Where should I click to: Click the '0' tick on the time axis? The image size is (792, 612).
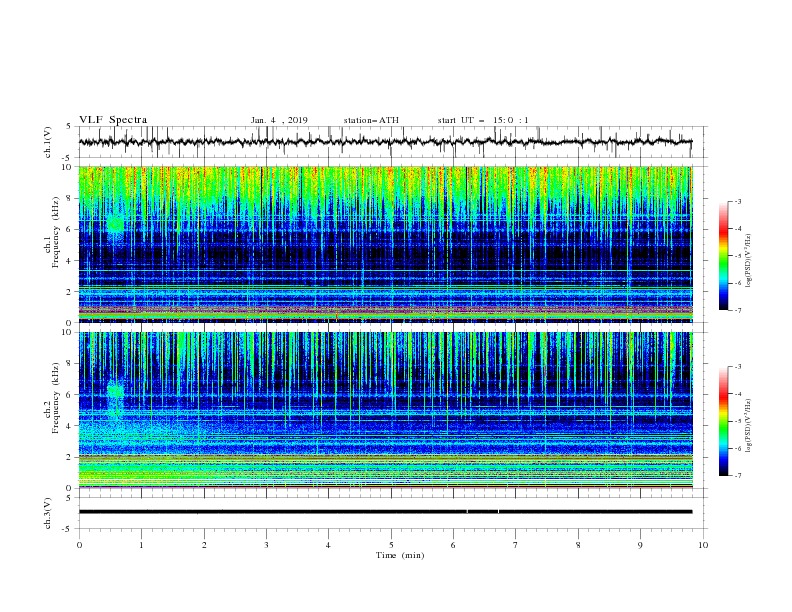point(79,545)
